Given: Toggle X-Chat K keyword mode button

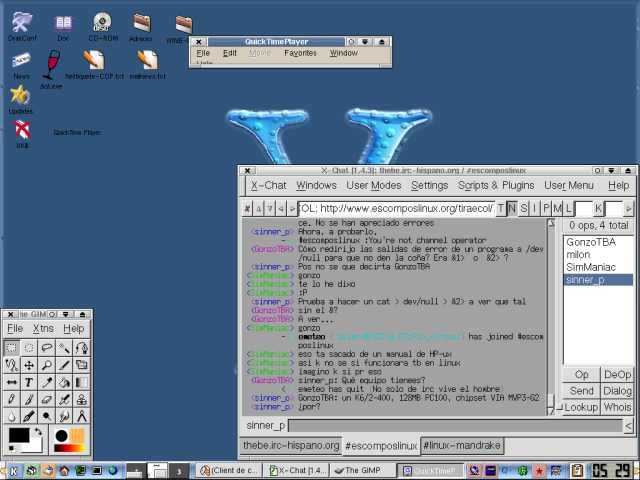Looking at the screenshot, I should [x=598, y=208].
